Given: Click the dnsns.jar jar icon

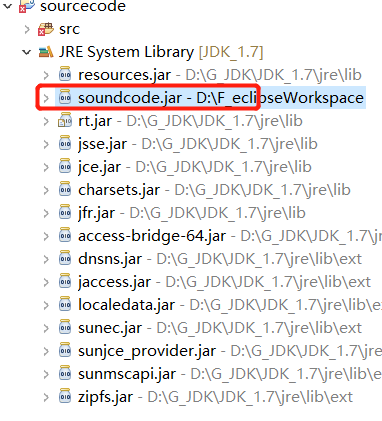Looking at the screenshot, I should 65,258.
